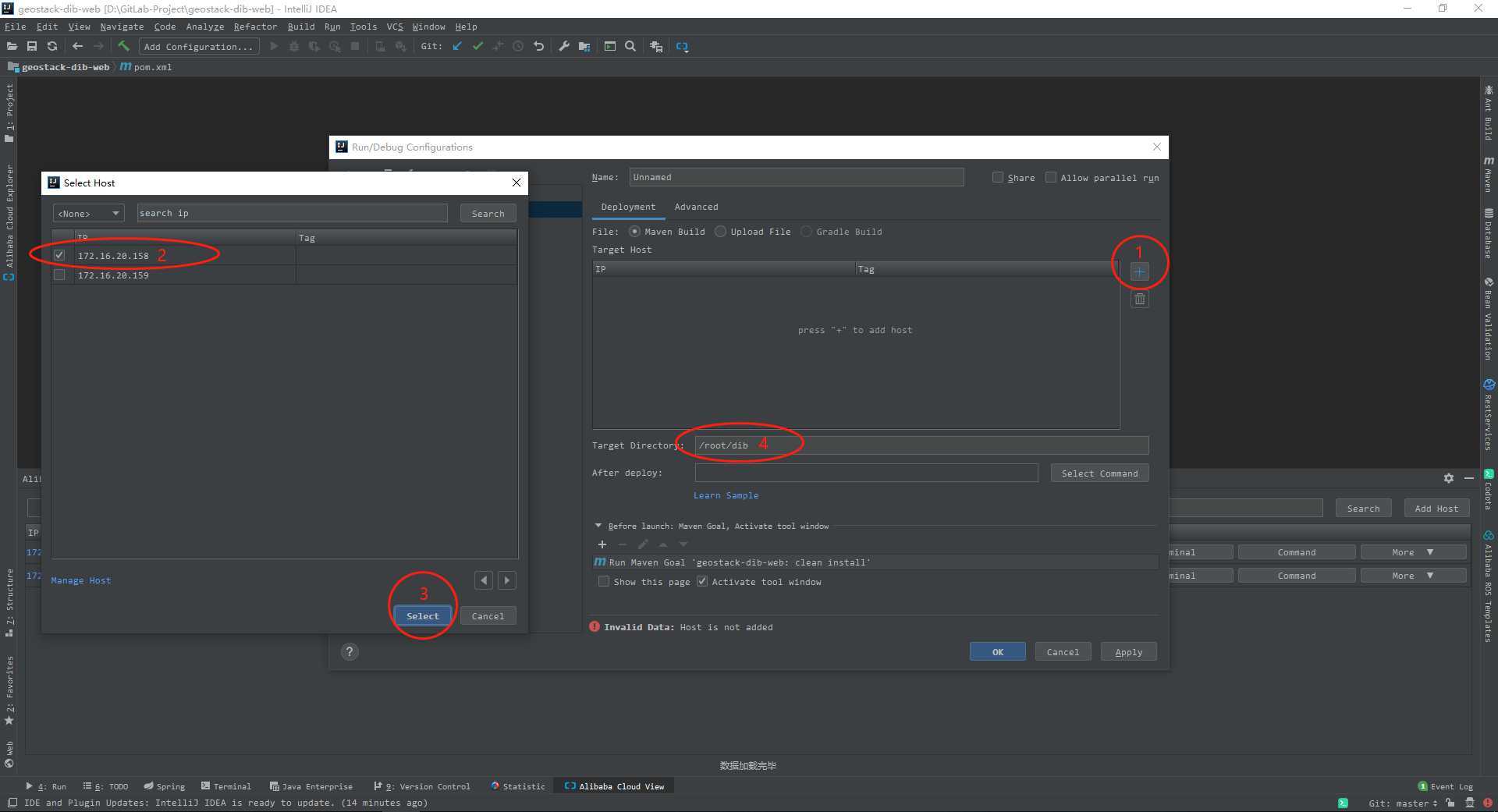Screen dimensions: 1498x812
Task: Click the Select button
Action: pos(423,616)
